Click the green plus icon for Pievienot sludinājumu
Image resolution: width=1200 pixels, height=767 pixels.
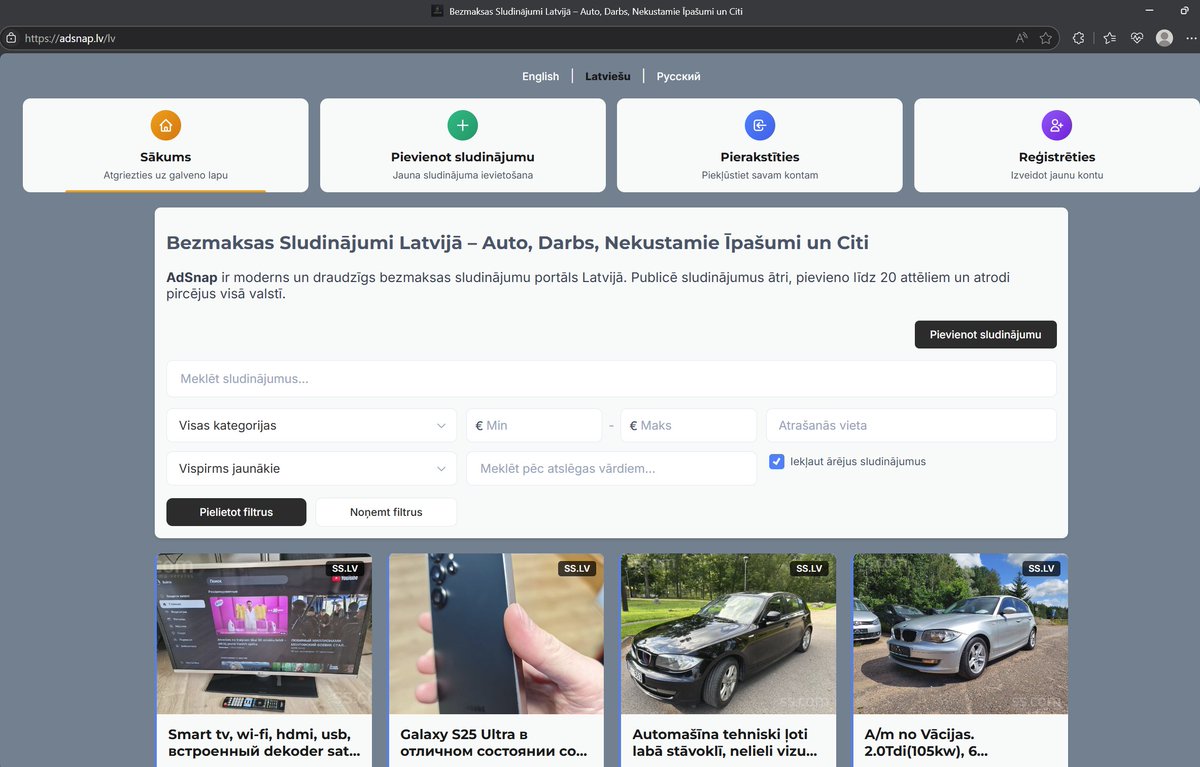[461, 125]
